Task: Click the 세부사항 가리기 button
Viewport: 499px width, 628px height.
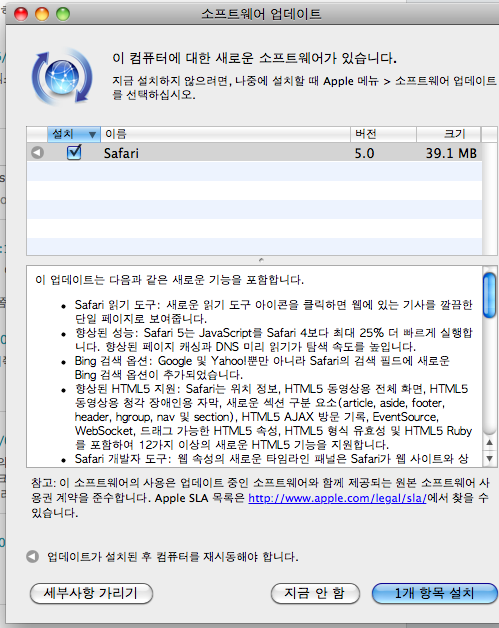Action: (91, 593)
